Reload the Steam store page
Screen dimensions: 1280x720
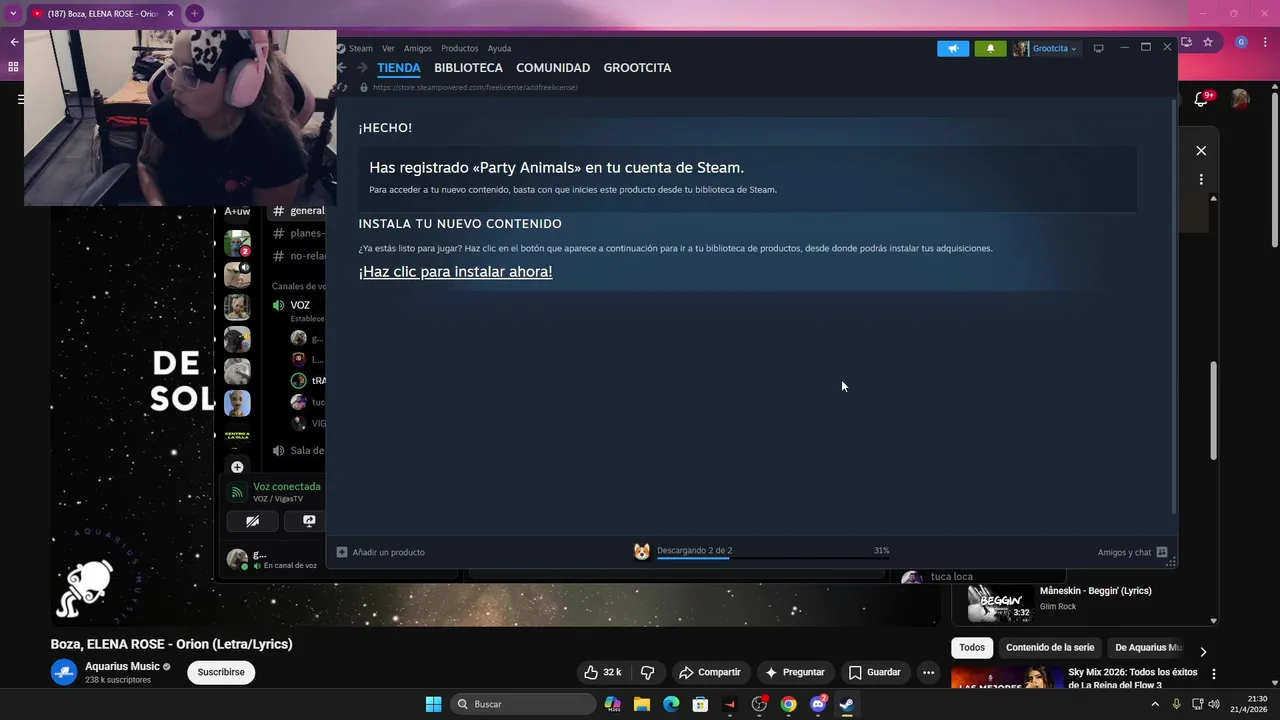coord(343,87)
